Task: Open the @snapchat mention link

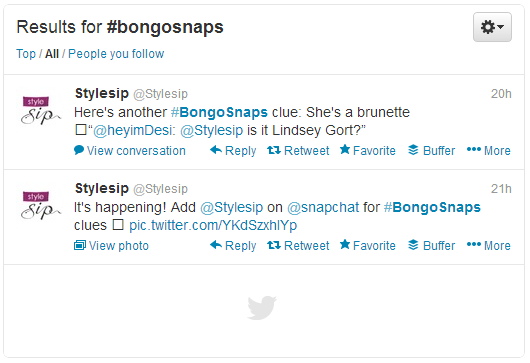Action: coord(323,207)
